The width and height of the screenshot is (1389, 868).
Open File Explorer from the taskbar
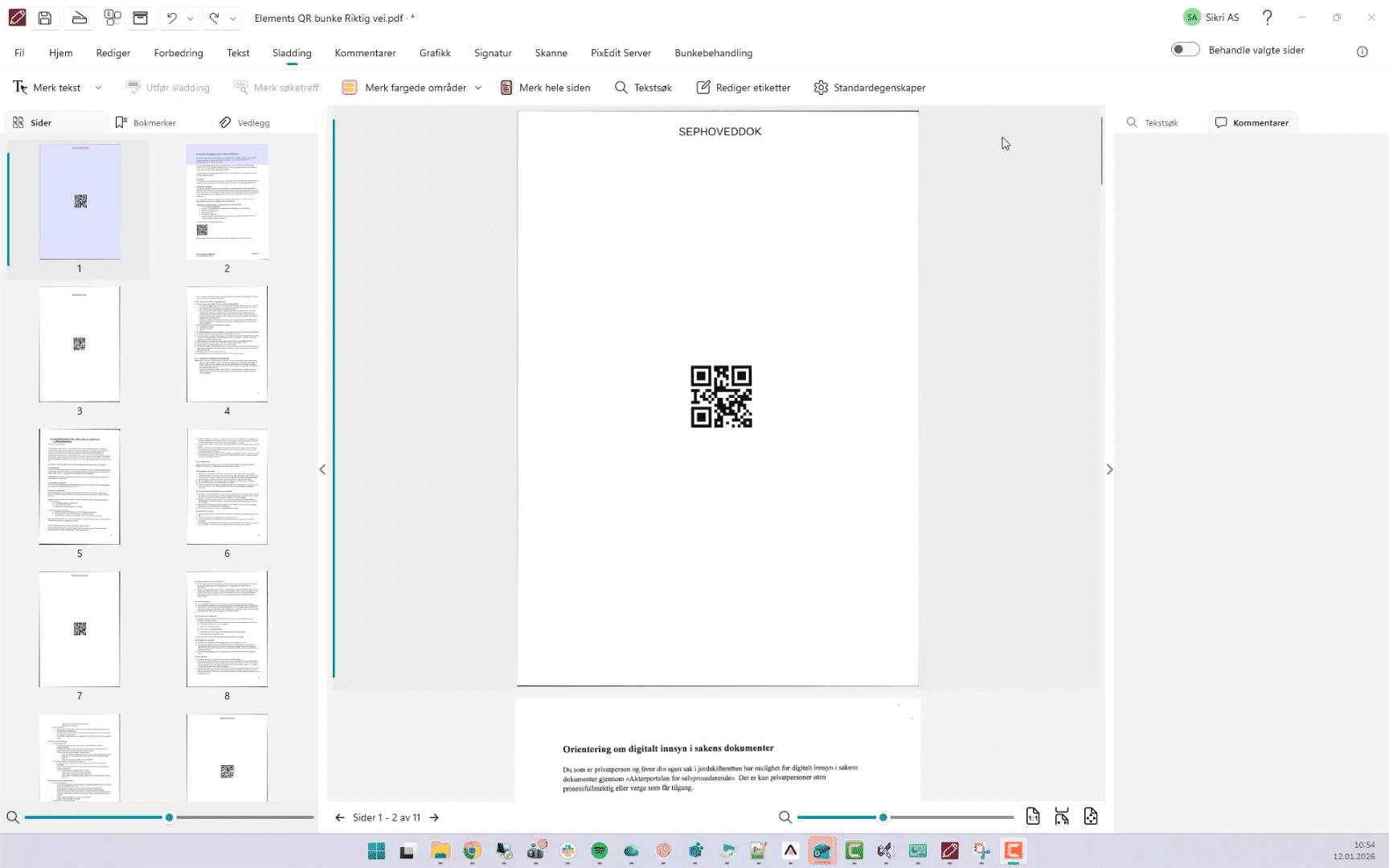440,850
